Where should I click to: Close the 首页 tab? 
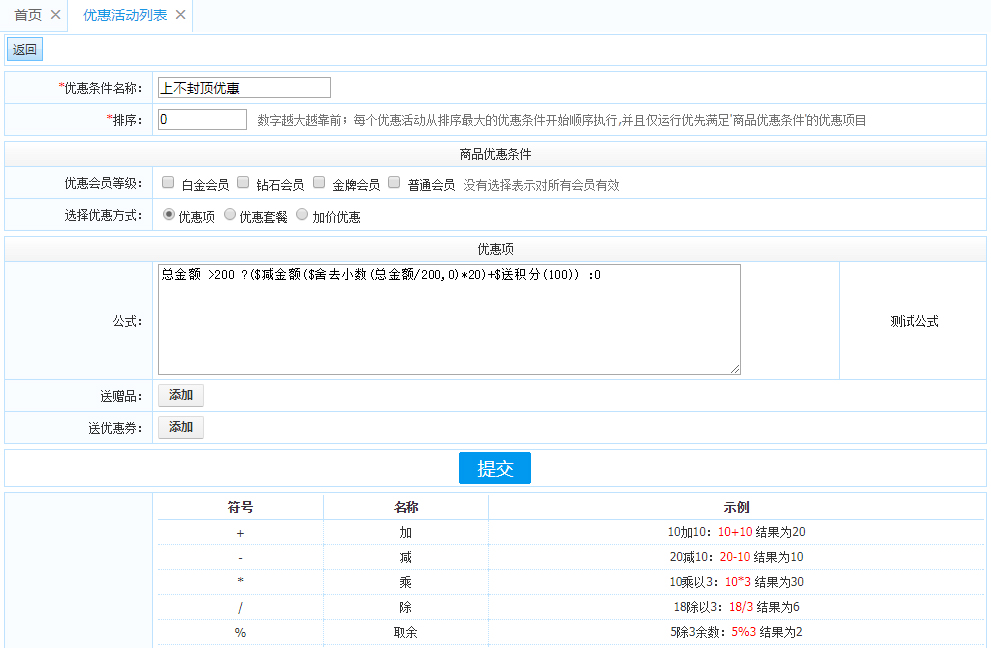(x=56, y=15)
